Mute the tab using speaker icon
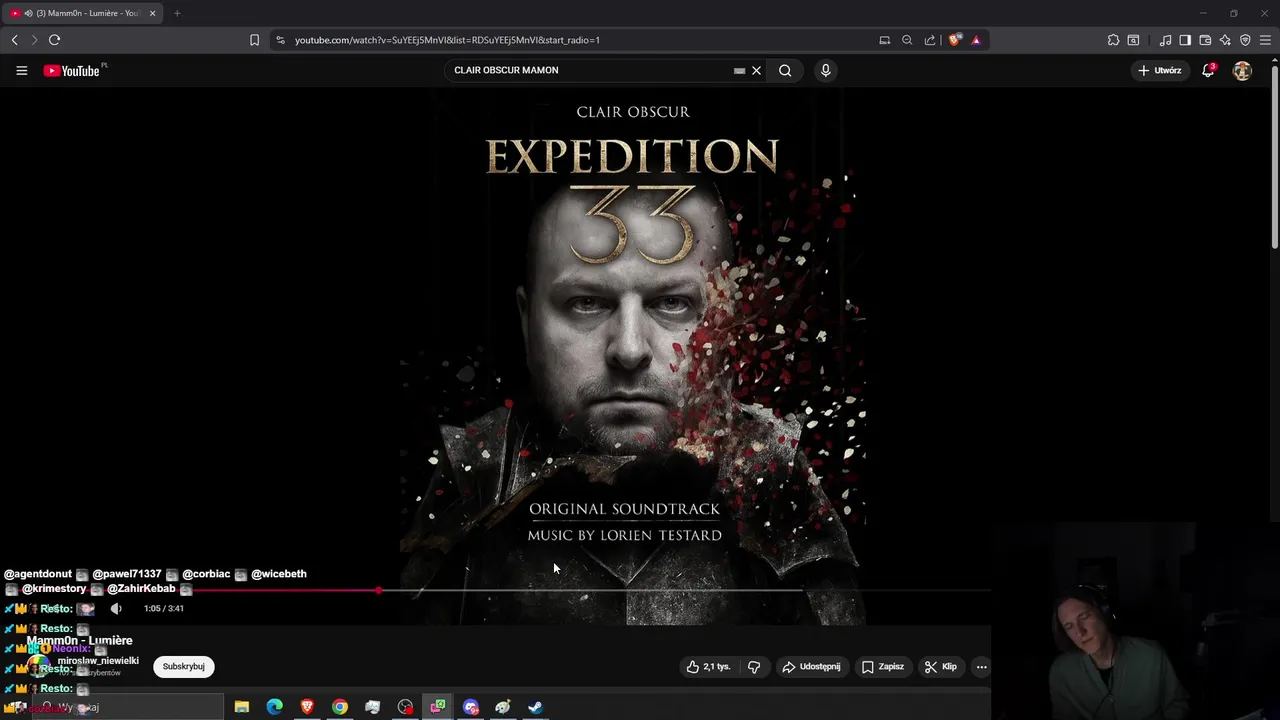 28,13
